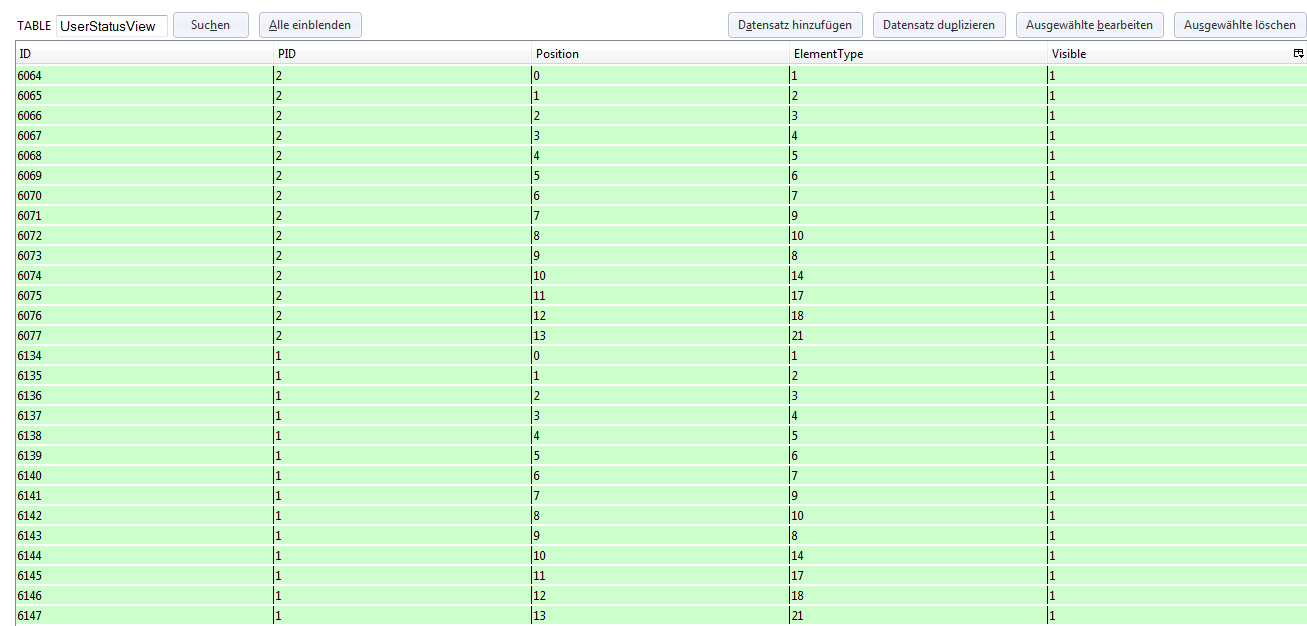Select the row with ID 6136
The image size is (1307, 626).
coord(661,396)
